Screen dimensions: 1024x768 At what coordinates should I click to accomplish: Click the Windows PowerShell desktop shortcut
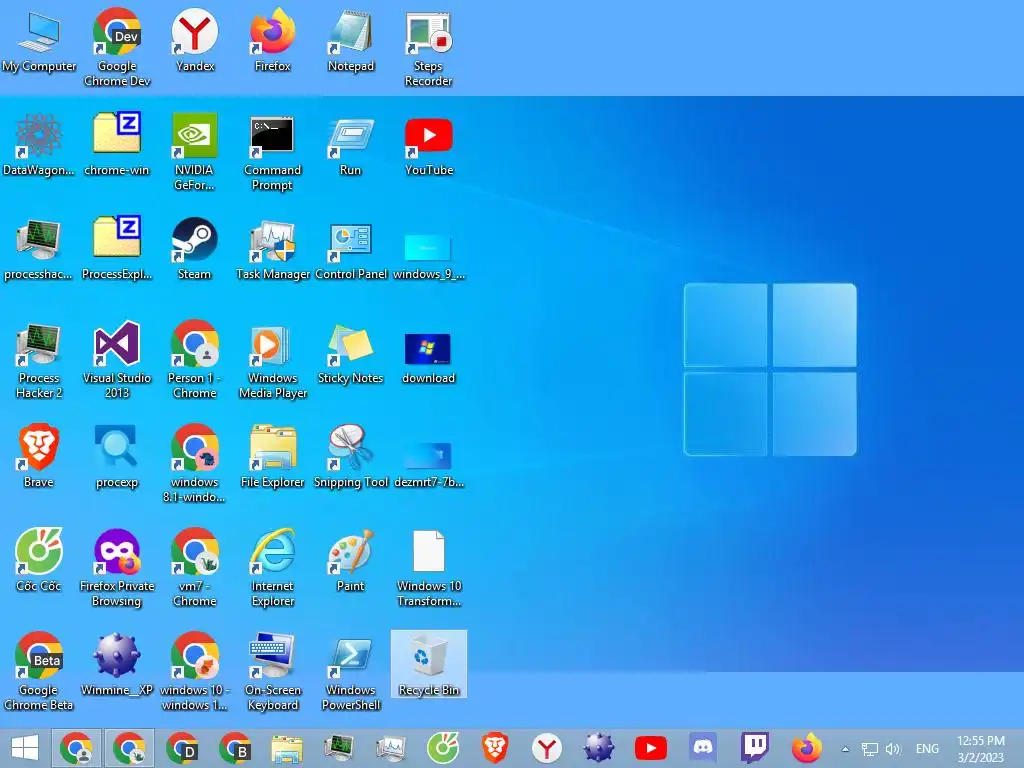[x=351, y=673]
